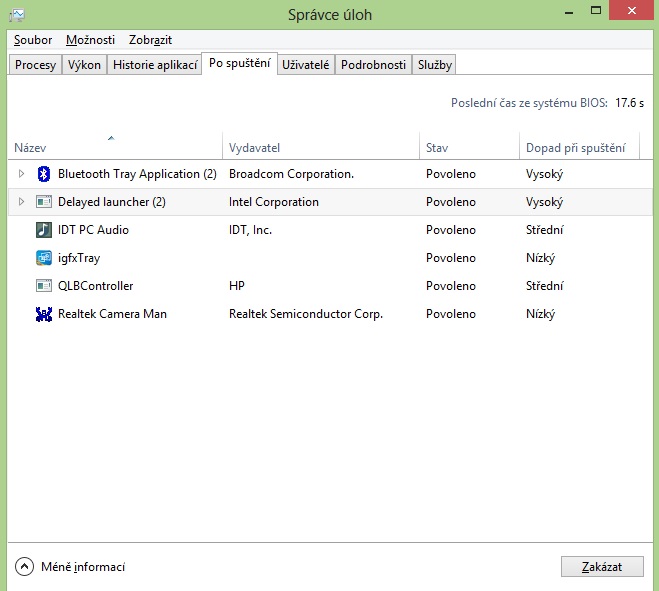
Task: Click Střední impact in IDT PC Audio row
Action: click(545, 230)
